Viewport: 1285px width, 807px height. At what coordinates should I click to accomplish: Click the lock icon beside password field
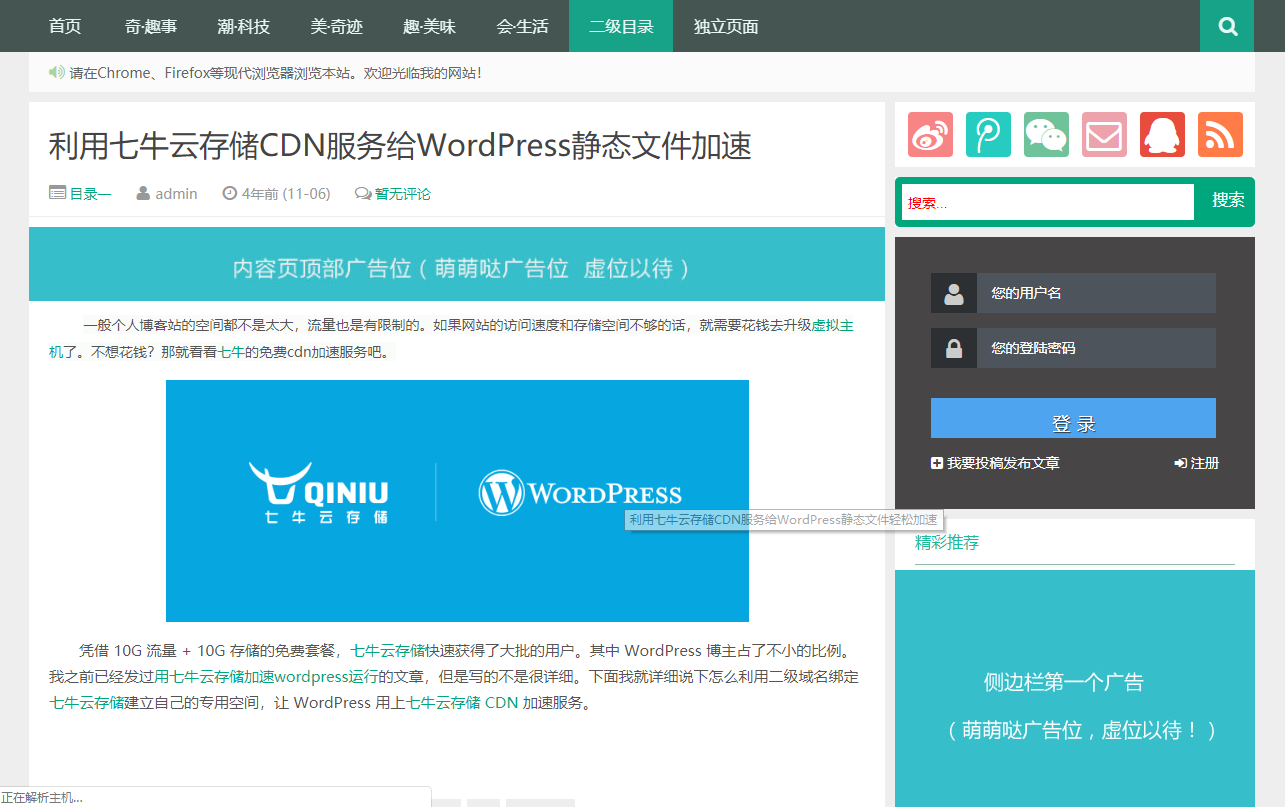click(x=954, y=348)
